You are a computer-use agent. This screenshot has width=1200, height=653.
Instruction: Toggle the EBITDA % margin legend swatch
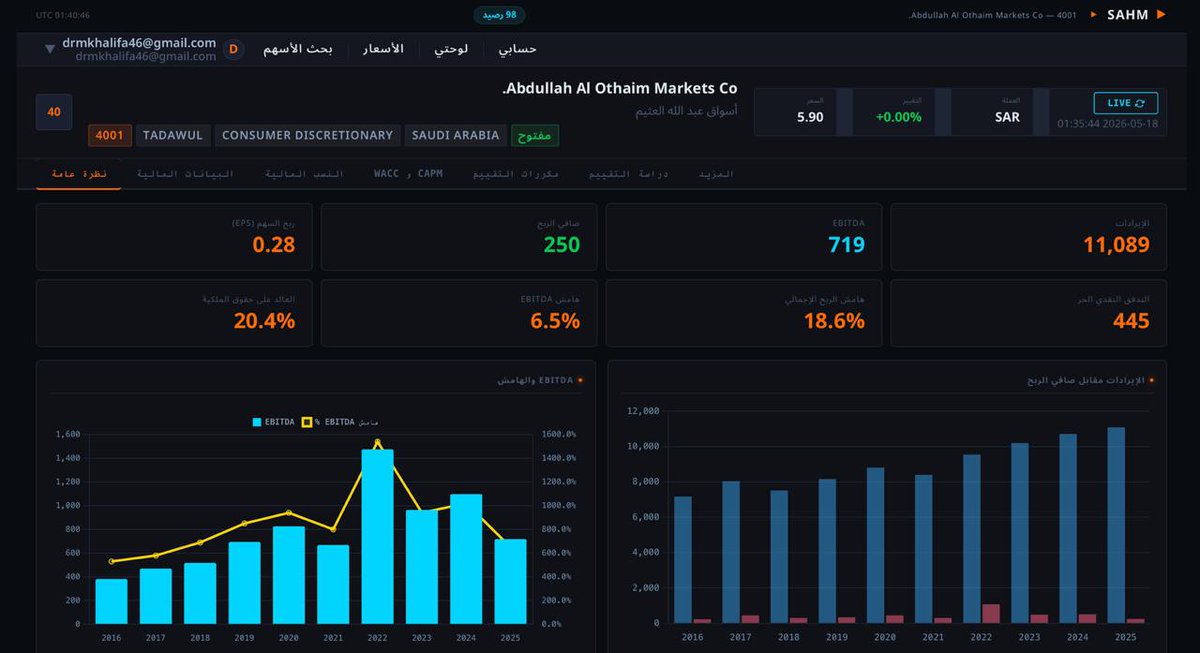click(x=307, y=422)
